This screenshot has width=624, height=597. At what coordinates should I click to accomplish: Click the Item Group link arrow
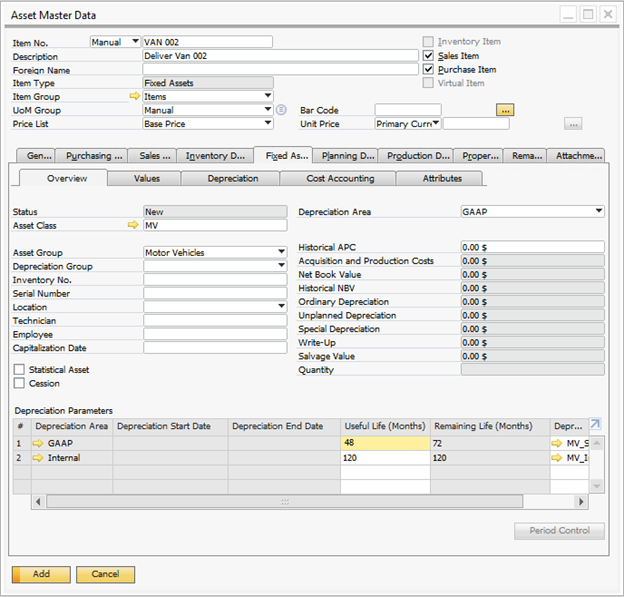click(x=135, y=96)
